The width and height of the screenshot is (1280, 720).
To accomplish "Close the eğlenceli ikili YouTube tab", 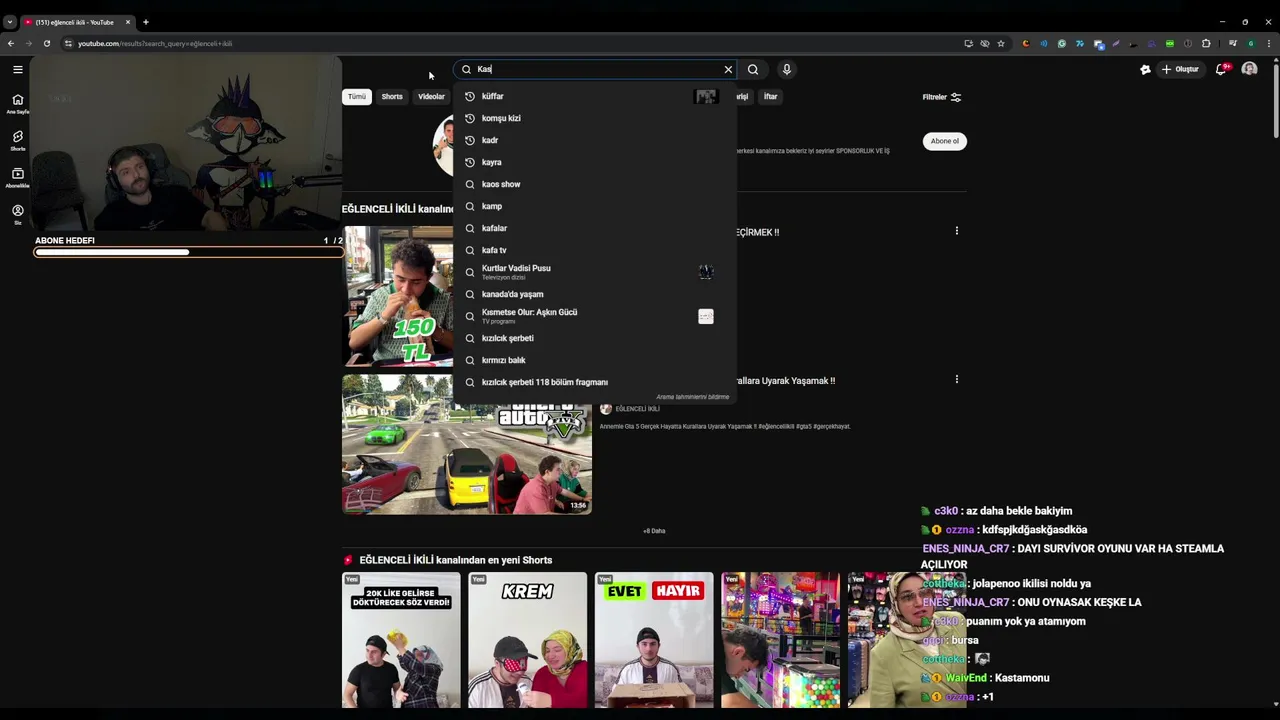I will (x=128, y=22).
